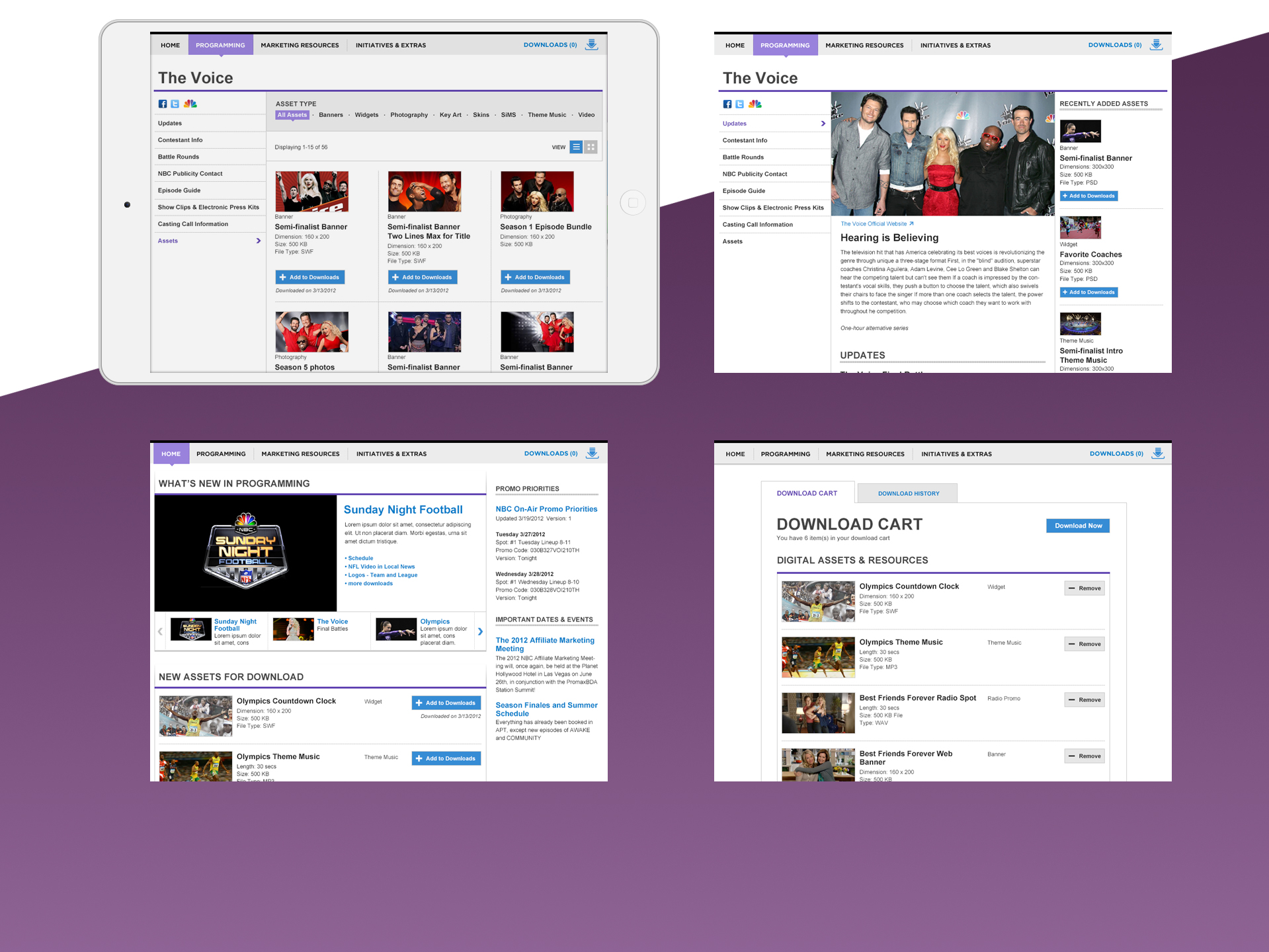This screenshot has width=1269, height=952.
Task: Switch to grid view of assets
Action: 591,147
